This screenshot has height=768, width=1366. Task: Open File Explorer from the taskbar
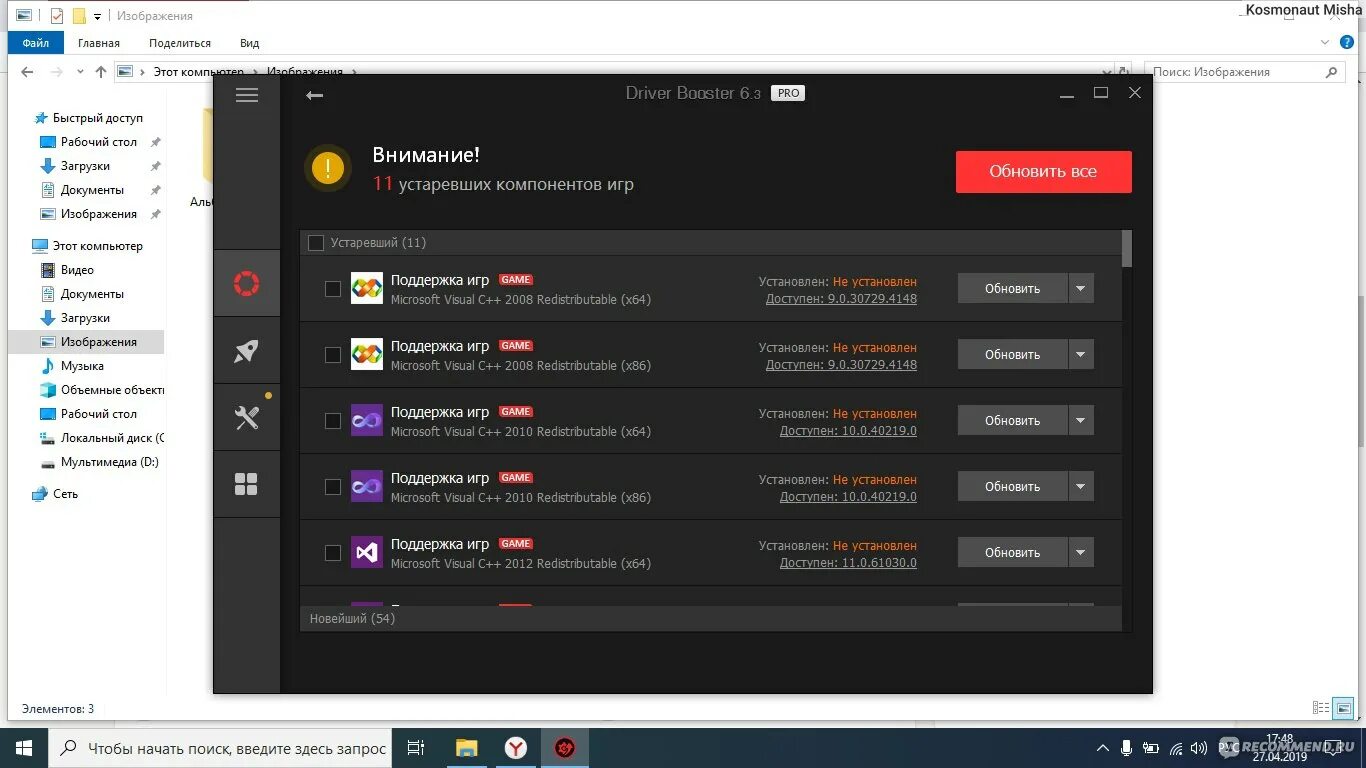pyautogui.click(x=466, y=748)
